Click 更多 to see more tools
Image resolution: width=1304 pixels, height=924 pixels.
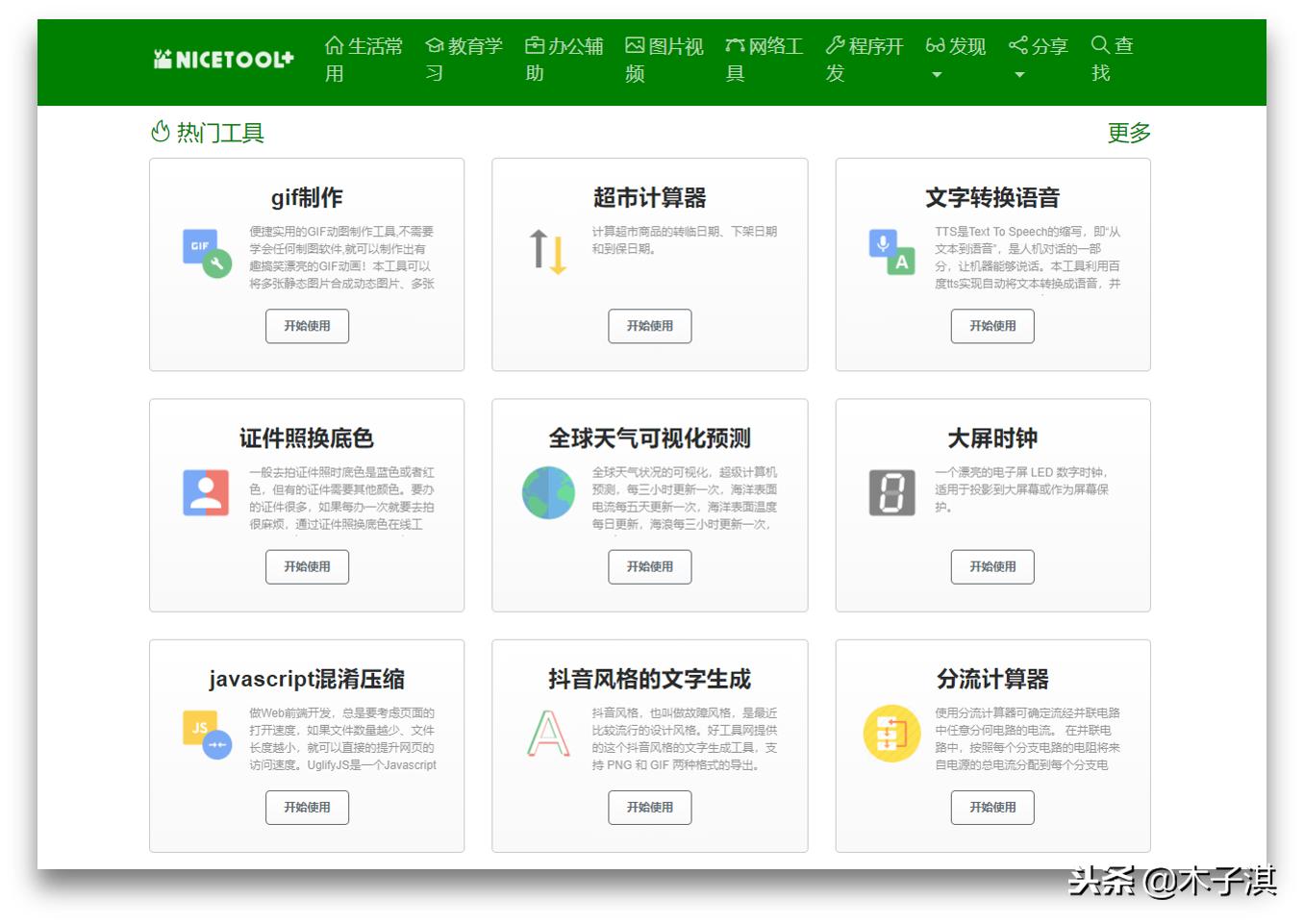[1129, 134]
